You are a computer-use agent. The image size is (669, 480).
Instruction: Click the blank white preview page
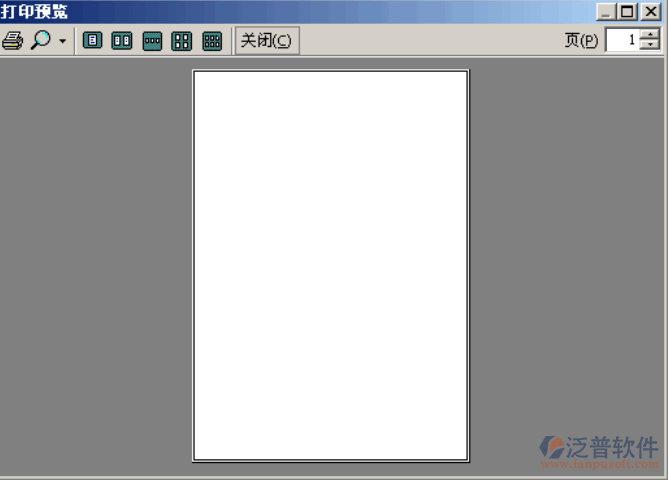click(x=330, y=265)
